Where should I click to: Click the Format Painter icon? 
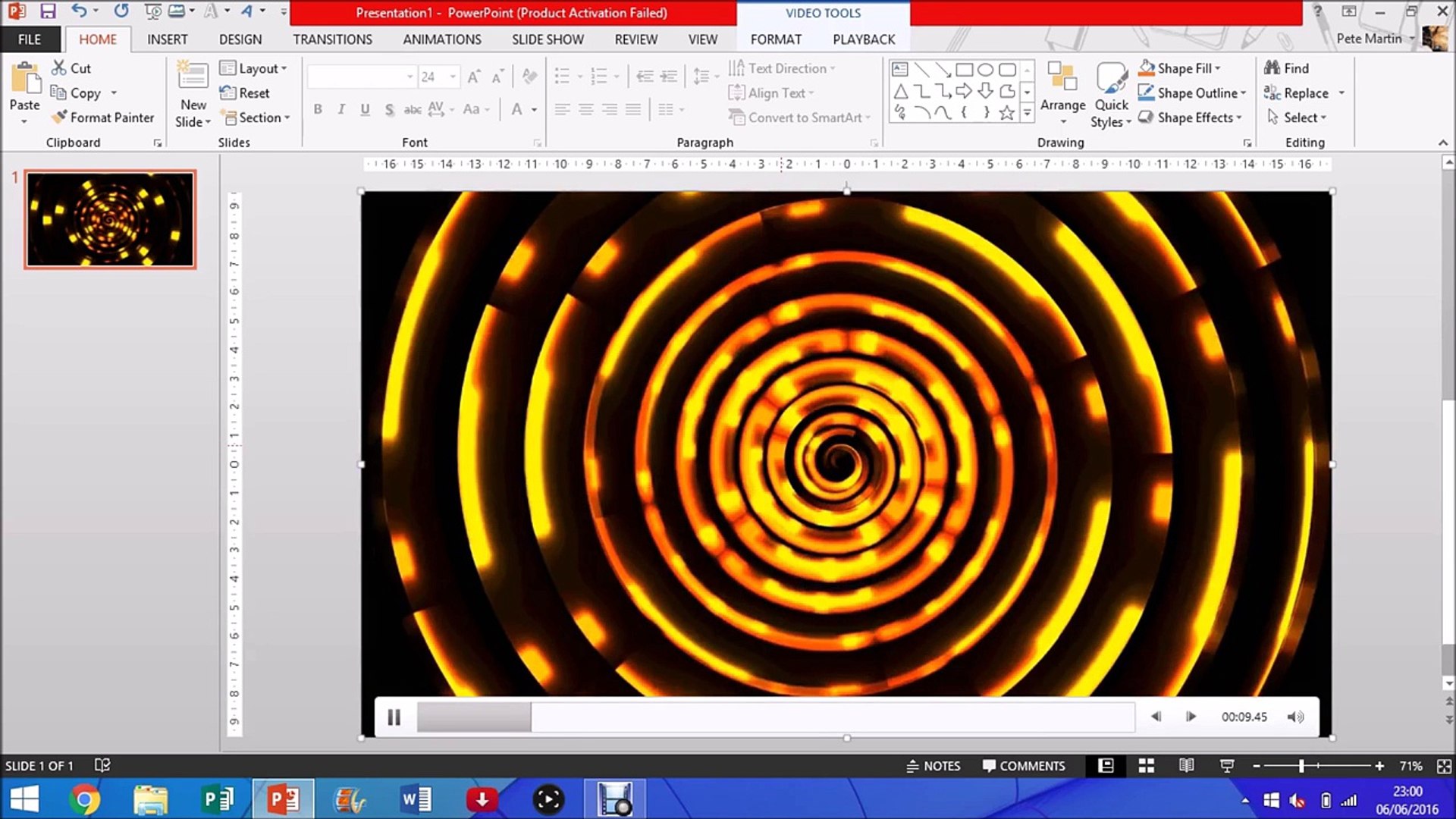(60, 118)
